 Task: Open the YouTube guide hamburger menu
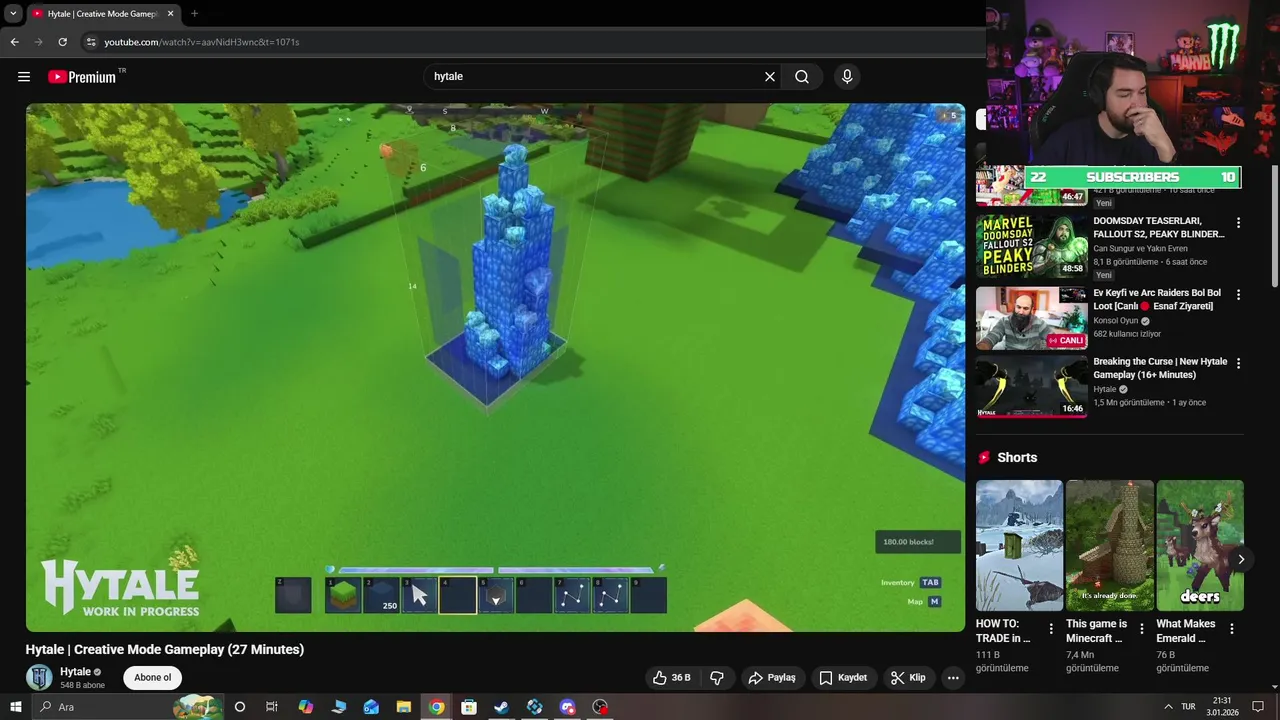tap(24, 77)
